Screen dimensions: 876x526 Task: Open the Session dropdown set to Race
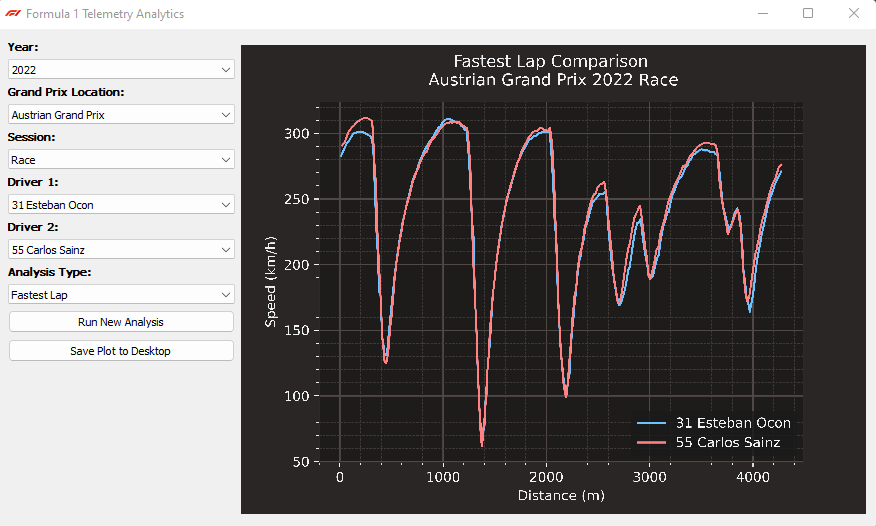(x=121, y=160)
